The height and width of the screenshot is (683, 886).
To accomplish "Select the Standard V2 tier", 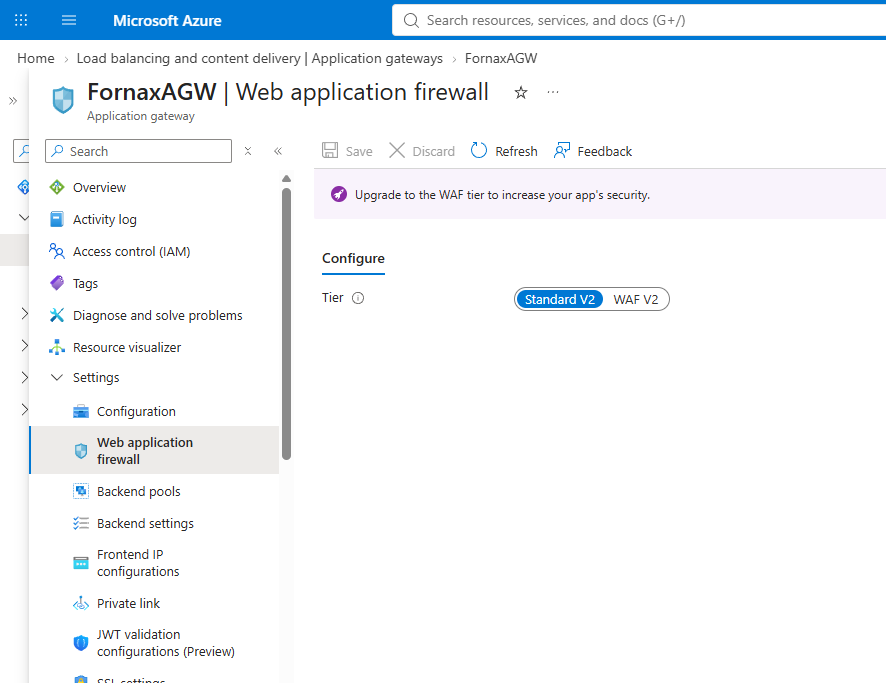I will tap(559, 299).
